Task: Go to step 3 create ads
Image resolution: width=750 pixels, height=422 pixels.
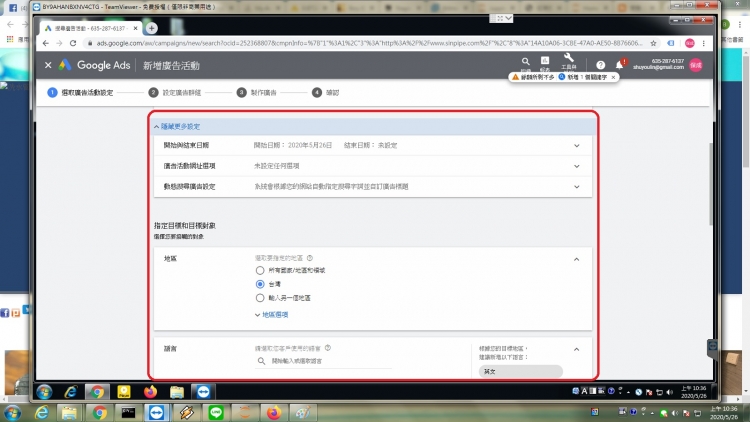Action: click(257, 93)
